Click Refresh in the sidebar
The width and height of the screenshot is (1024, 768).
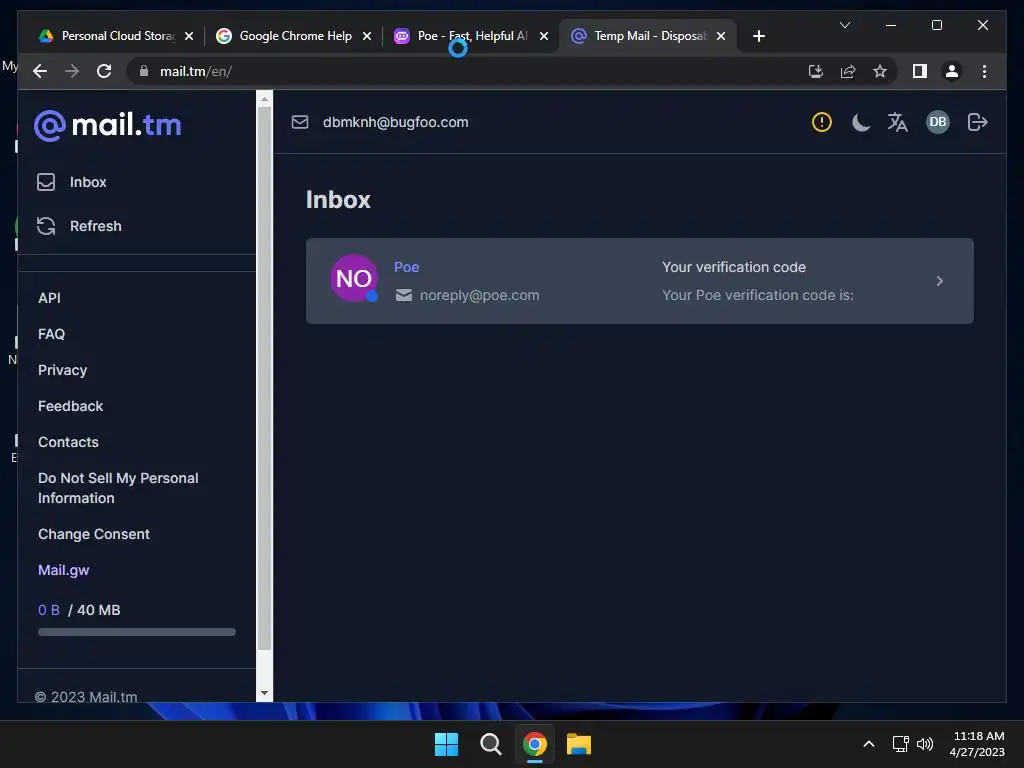[x=79, y=226]
